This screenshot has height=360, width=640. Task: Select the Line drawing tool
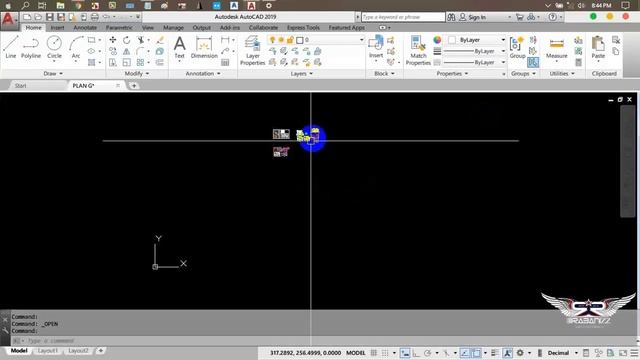click(x=11, y=47)
